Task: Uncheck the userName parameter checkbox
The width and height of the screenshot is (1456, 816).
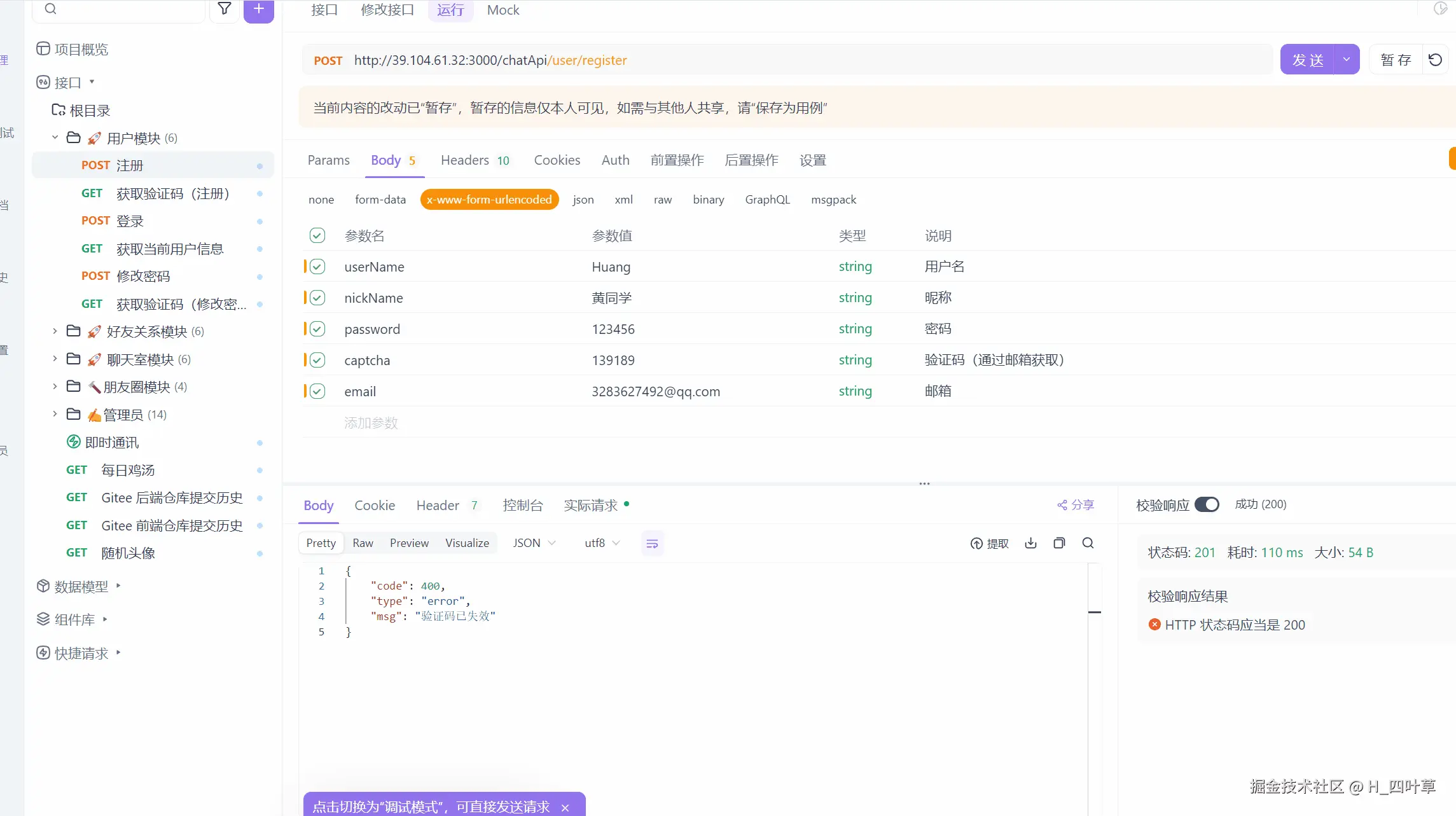Action: click(x=317, y=267)
